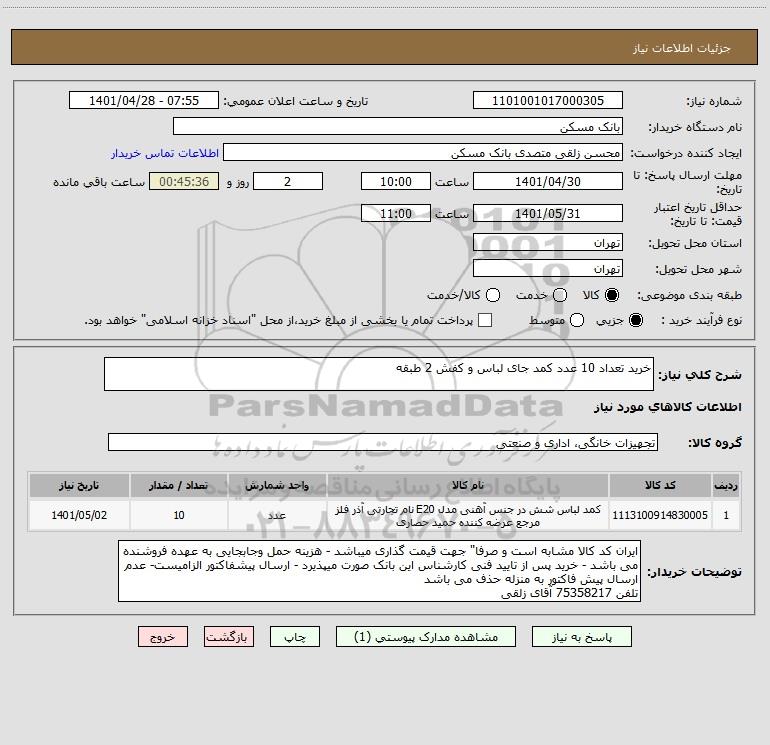The image size is (770, 745).
Task: Click the need date cell 1401/05/02
Action: (79, 515)
